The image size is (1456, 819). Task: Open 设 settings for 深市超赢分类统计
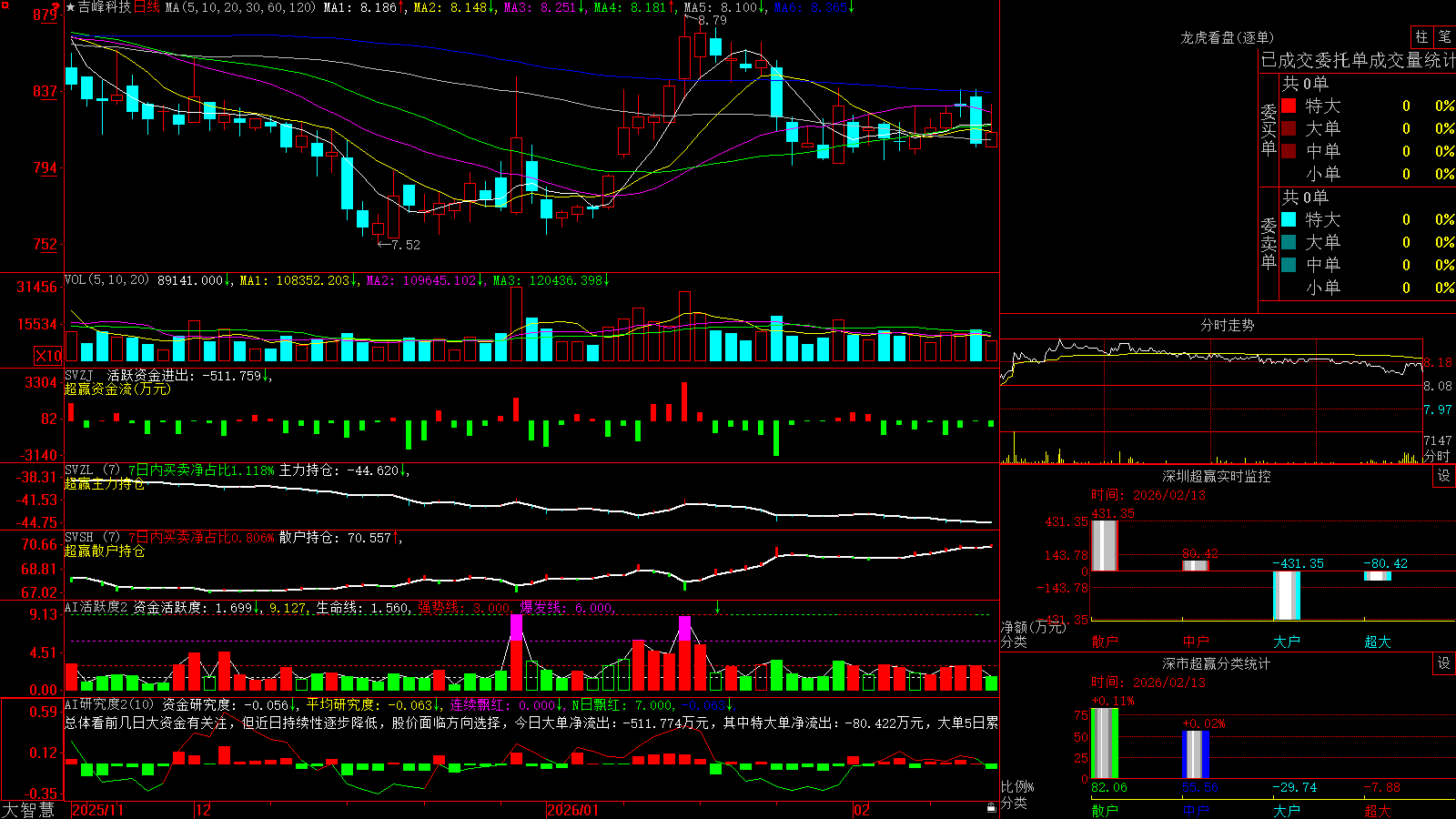[1444, 663]
